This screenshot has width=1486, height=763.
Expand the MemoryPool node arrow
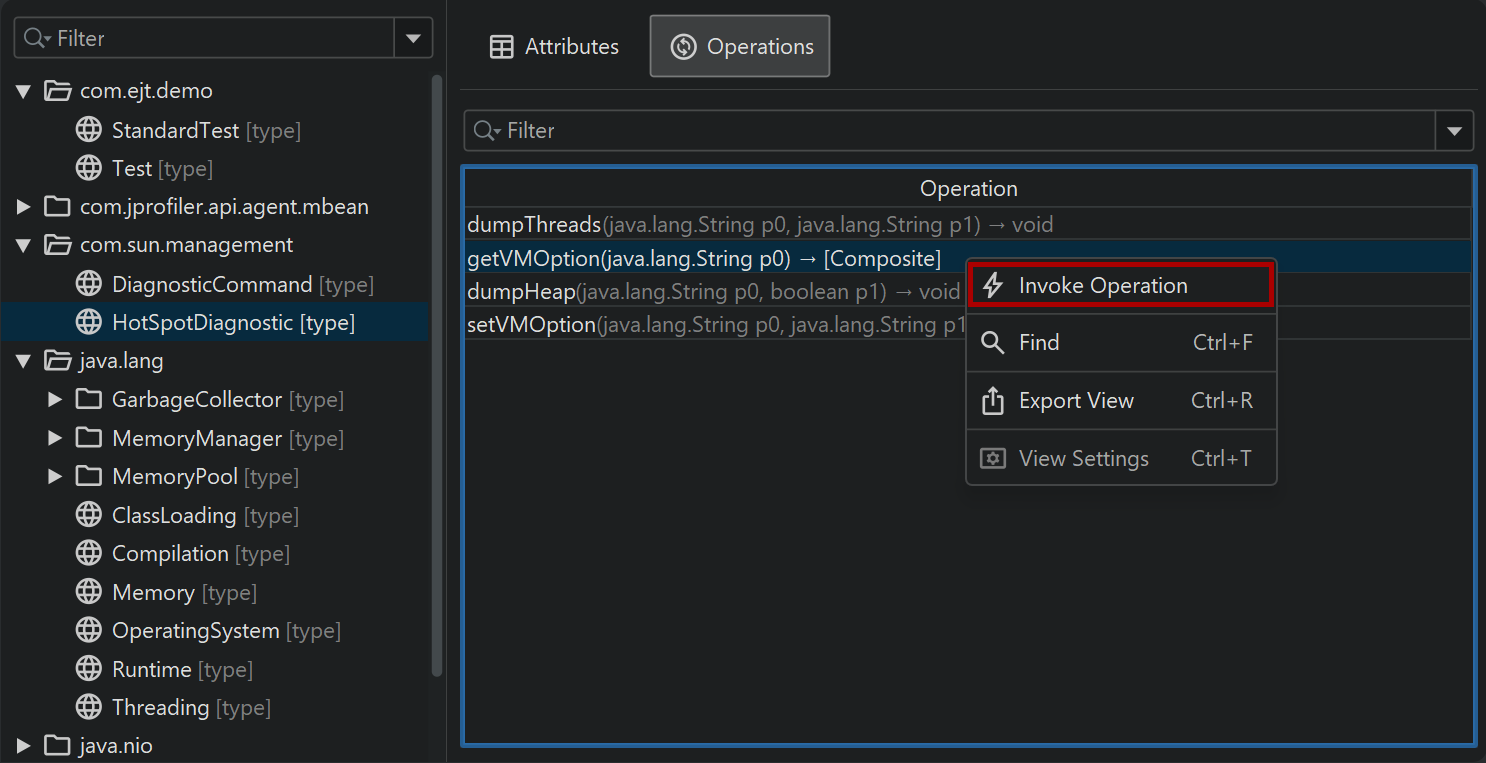(x=55, y=477)
